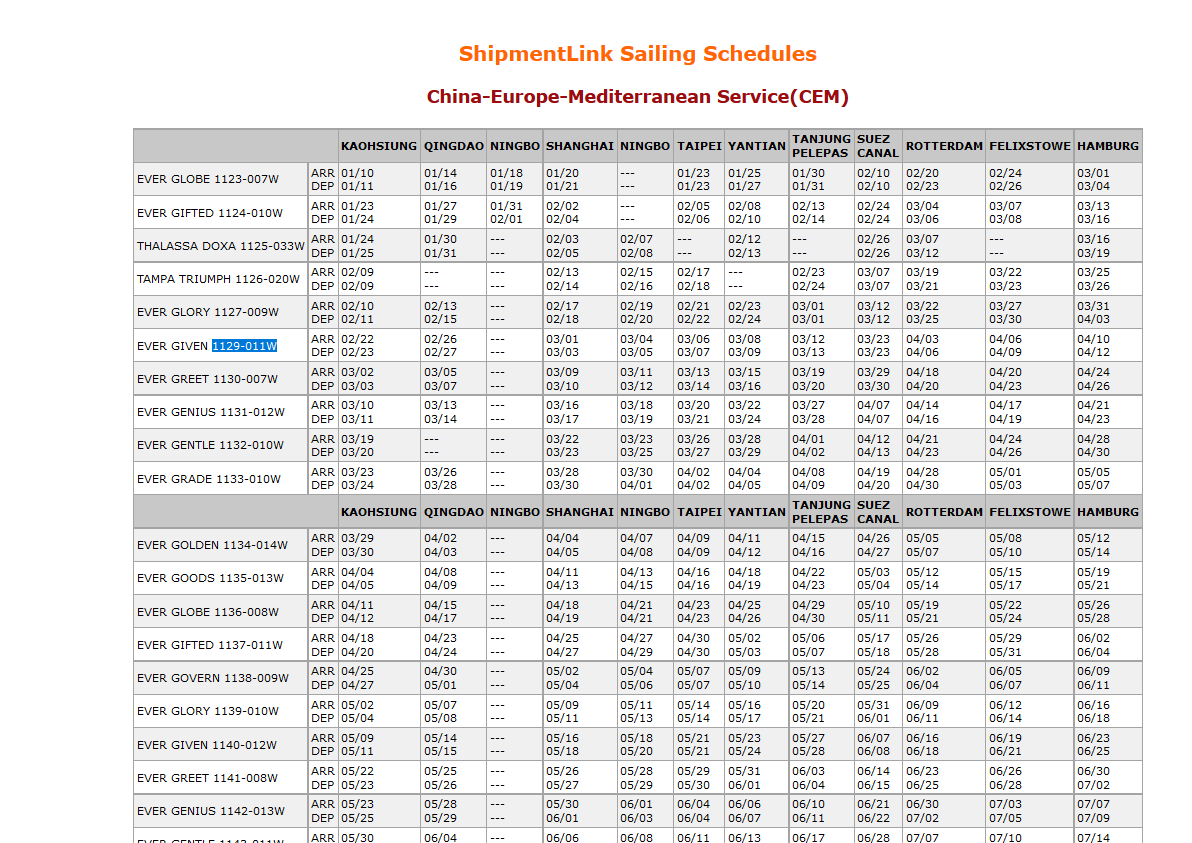This screenshot has height=843, width=1192.
Task: Select vessel EVER GOLDEN 1134-014W
Action: click(x=212, y=545)
